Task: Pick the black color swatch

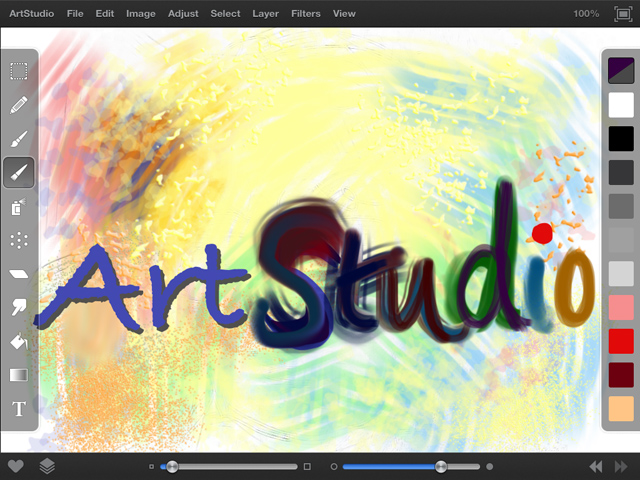Action: (621, 138)
